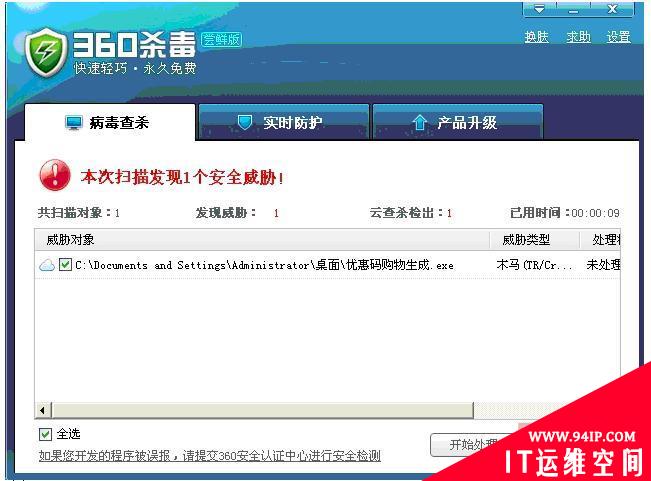Open the 360安全认证中心 false-positive submission link
651x481 pixels.
click(x=210, y=456)
